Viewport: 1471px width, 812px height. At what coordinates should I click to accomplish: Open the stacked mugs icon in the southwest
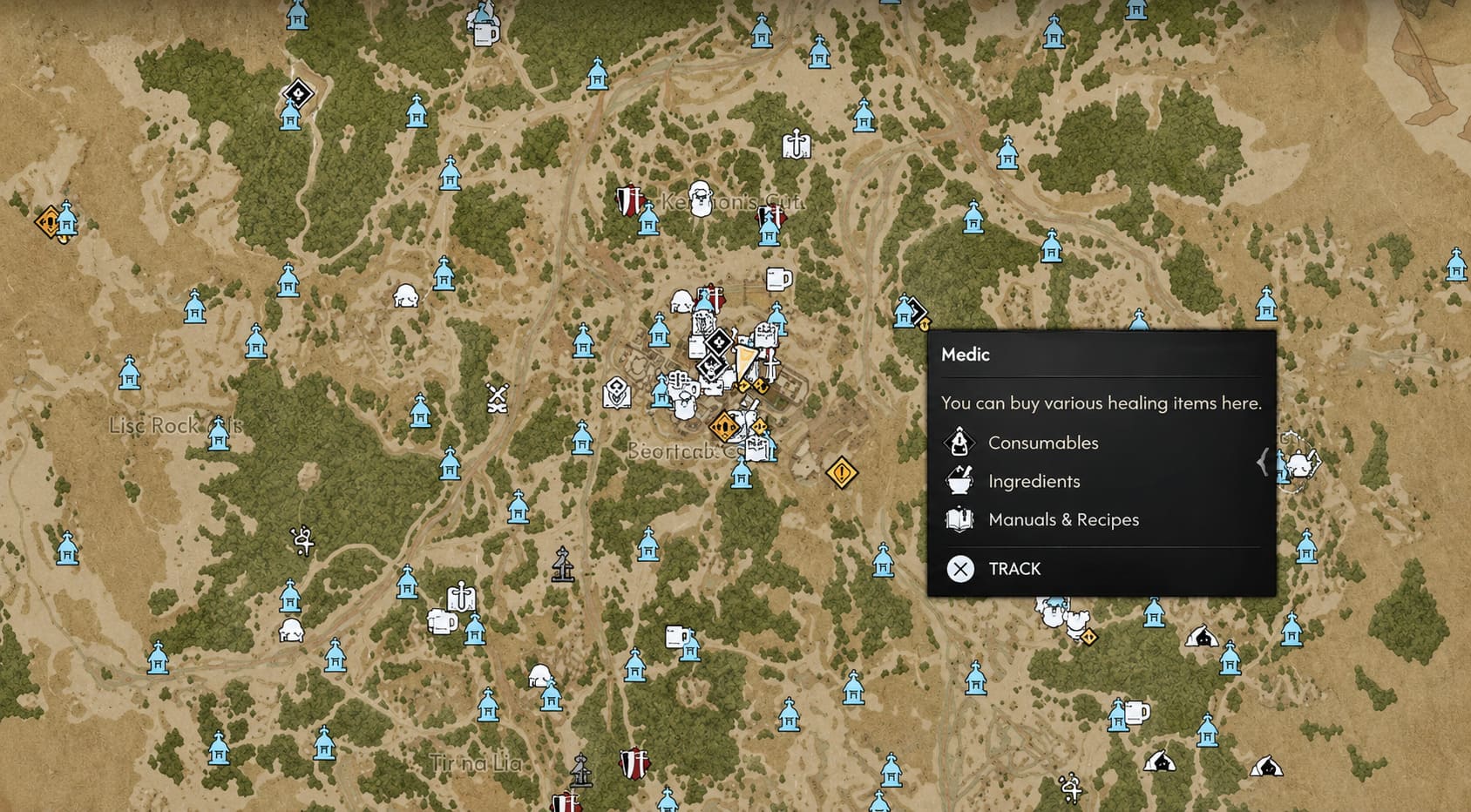(442, 621)
